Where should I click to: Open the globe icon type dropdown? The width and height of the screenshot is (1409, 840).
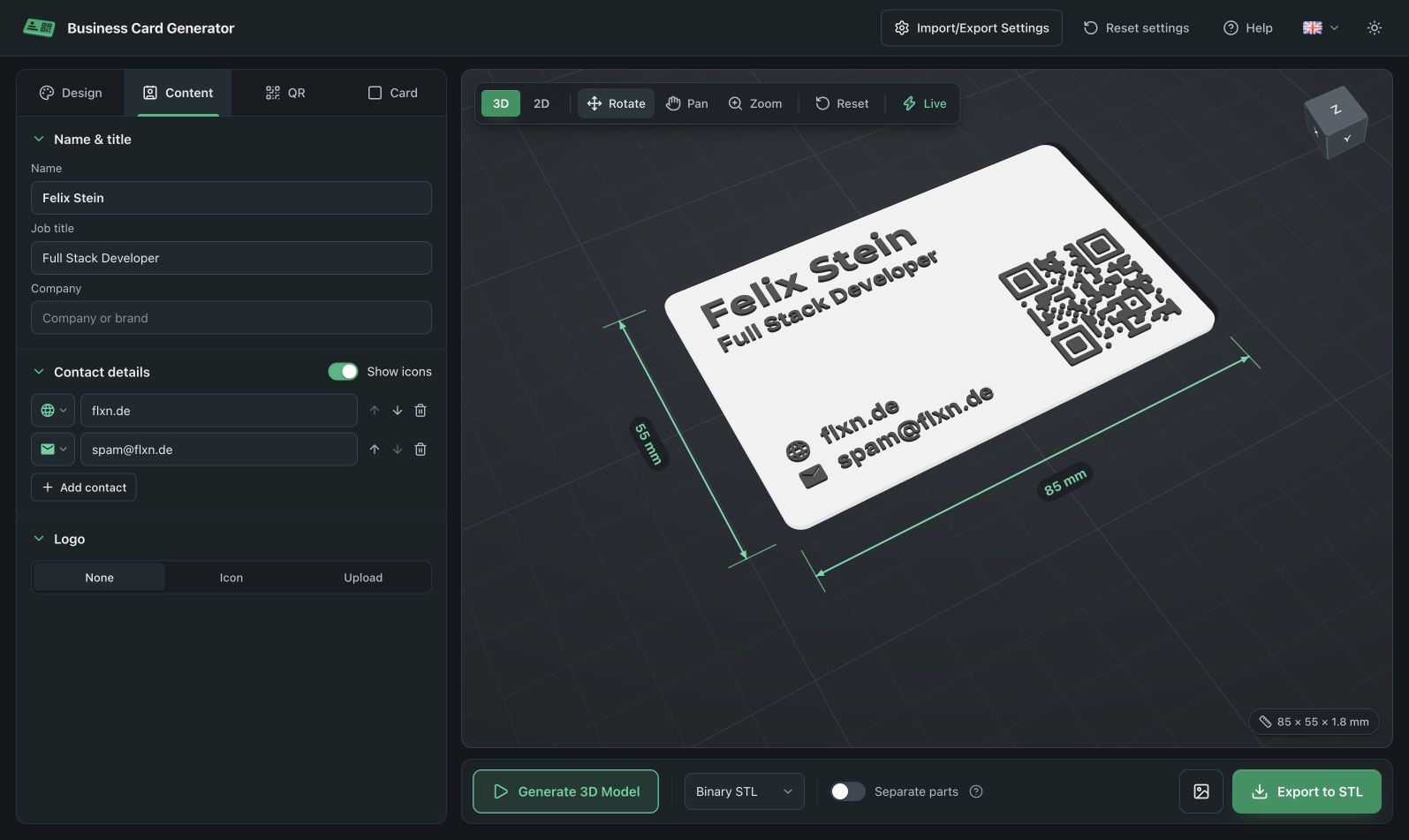click(53, 411)
